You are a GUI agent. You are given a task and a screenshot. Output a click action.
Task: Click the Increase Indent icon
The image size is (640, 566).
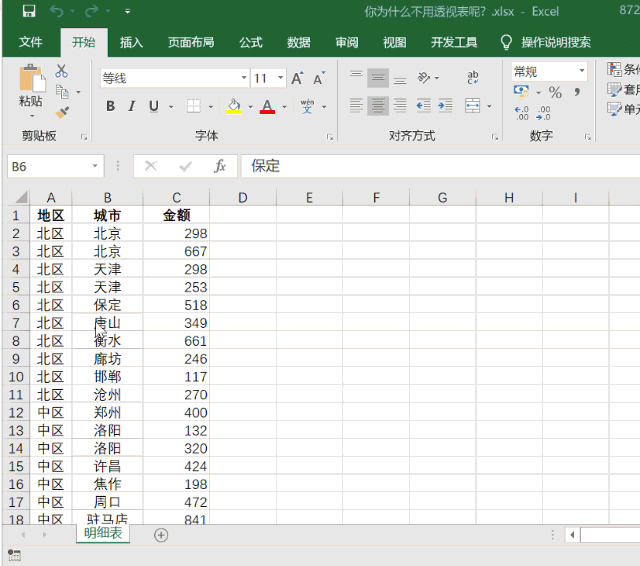point(445,106)
